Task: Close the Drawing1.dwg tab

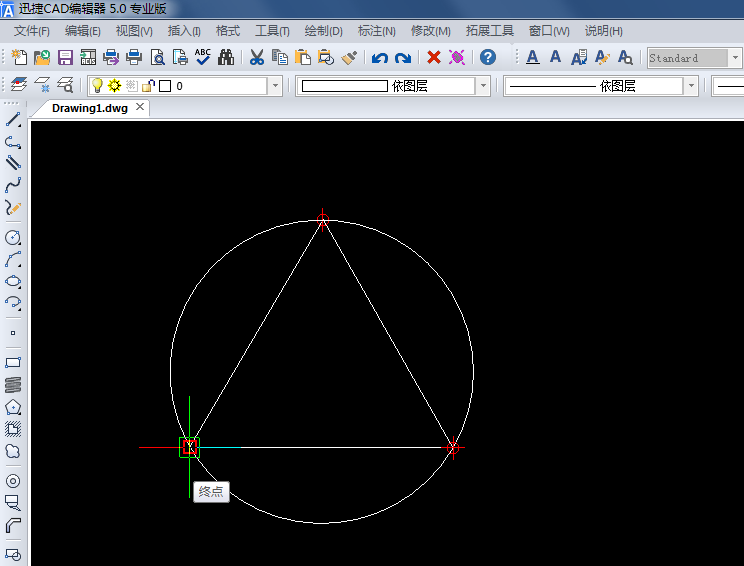Action: [x=140, y=107]
